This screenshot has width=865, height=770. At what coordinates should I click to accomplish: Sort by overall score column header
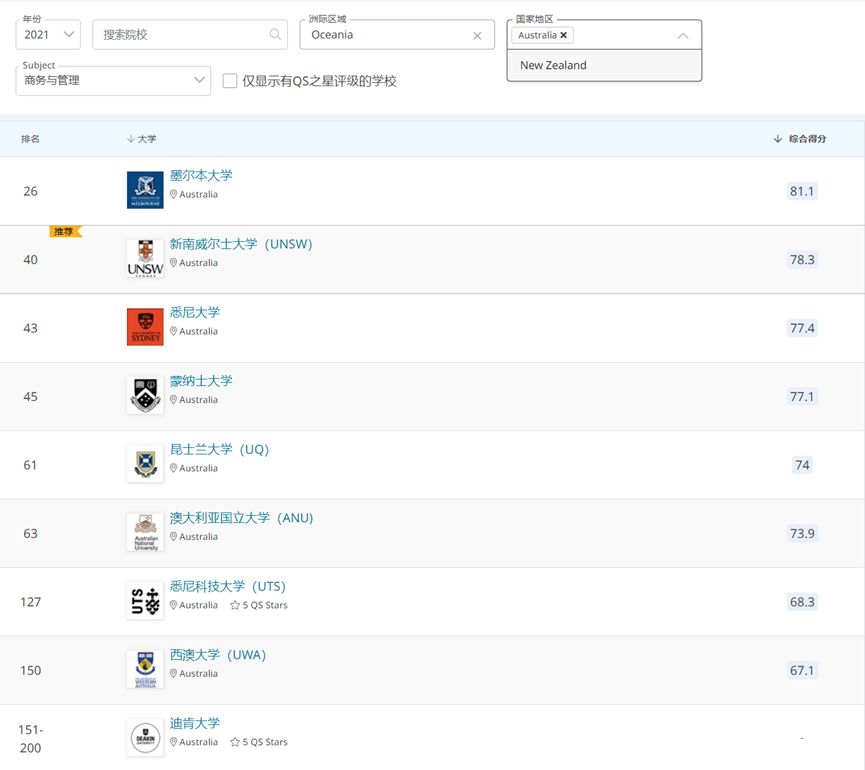tap(800, 139)
